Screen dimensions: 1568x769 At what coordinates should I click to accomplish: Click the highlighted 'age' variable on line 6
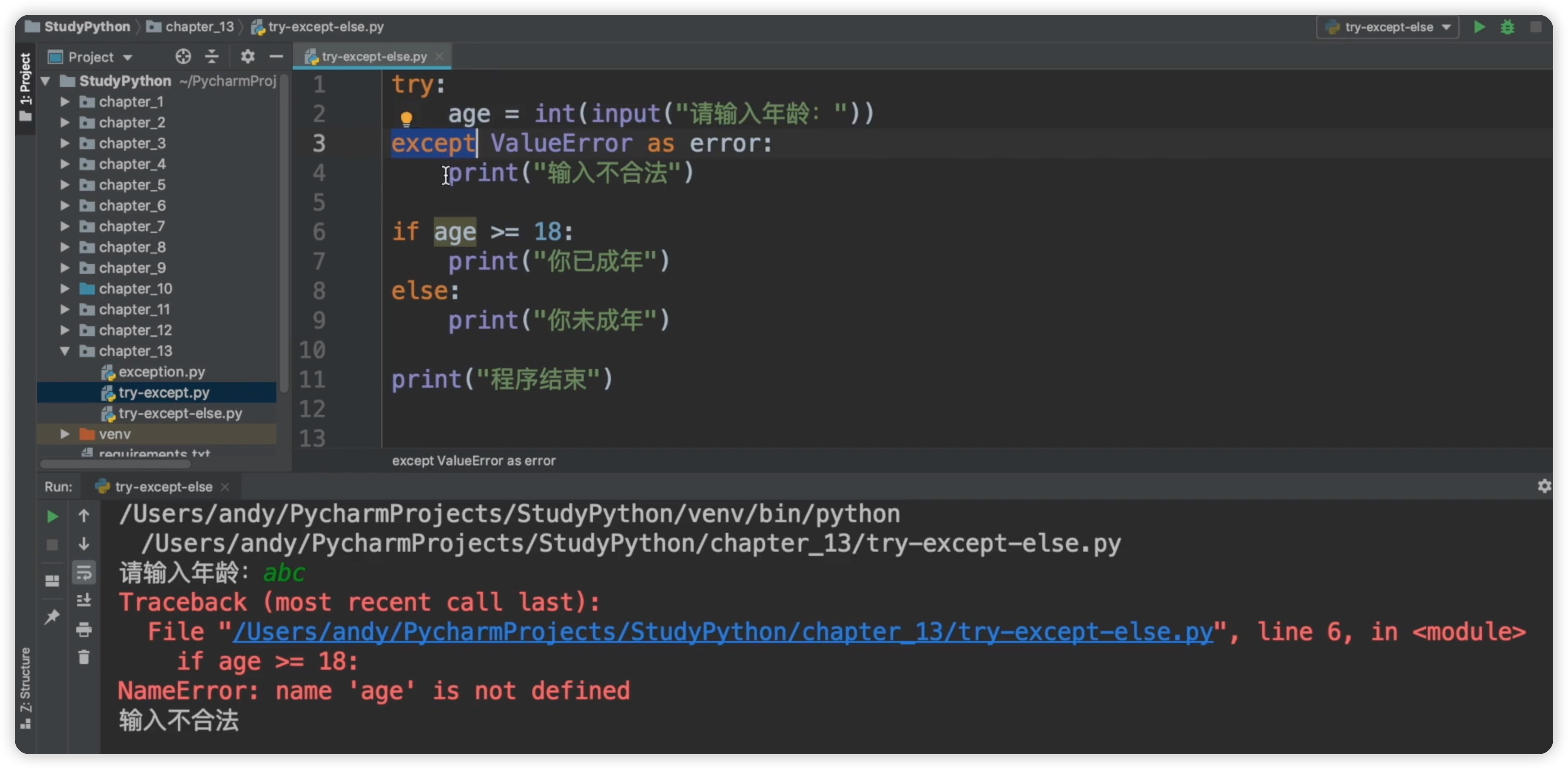point(455,232)
